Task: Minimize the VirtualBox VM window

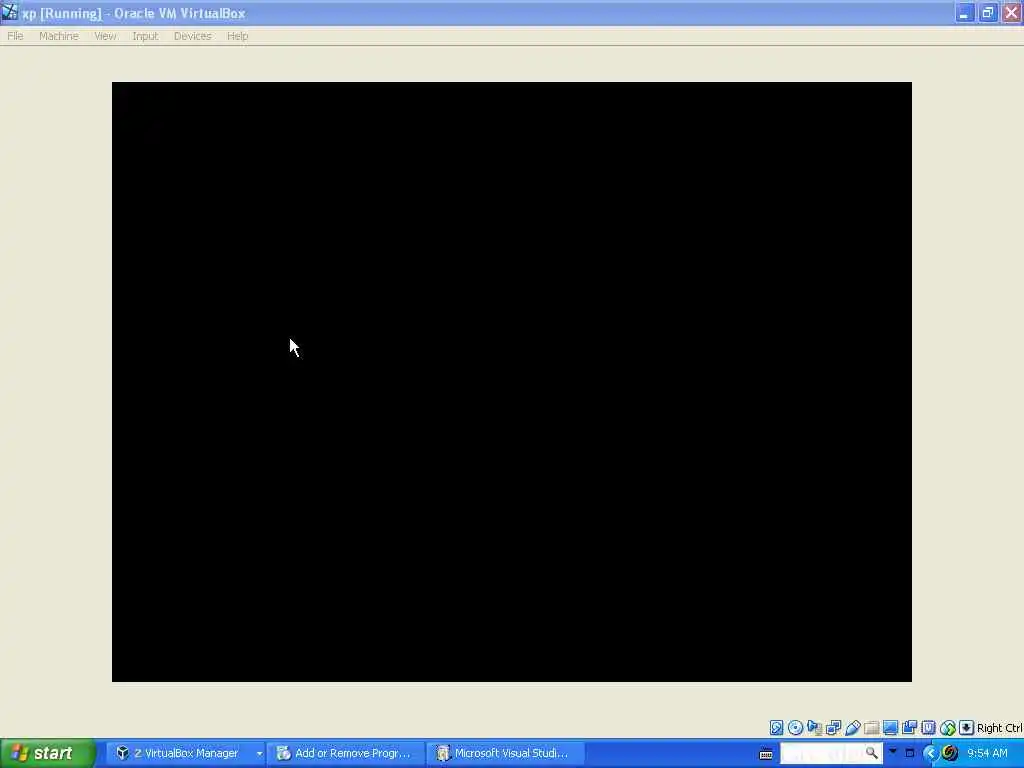Action: (x=965, y=12)
